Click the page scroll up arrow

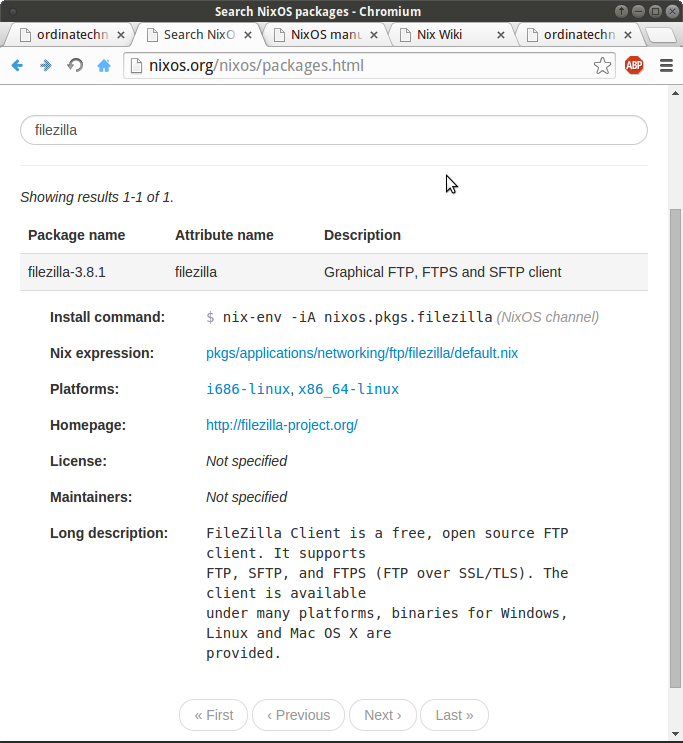point(675,93)
